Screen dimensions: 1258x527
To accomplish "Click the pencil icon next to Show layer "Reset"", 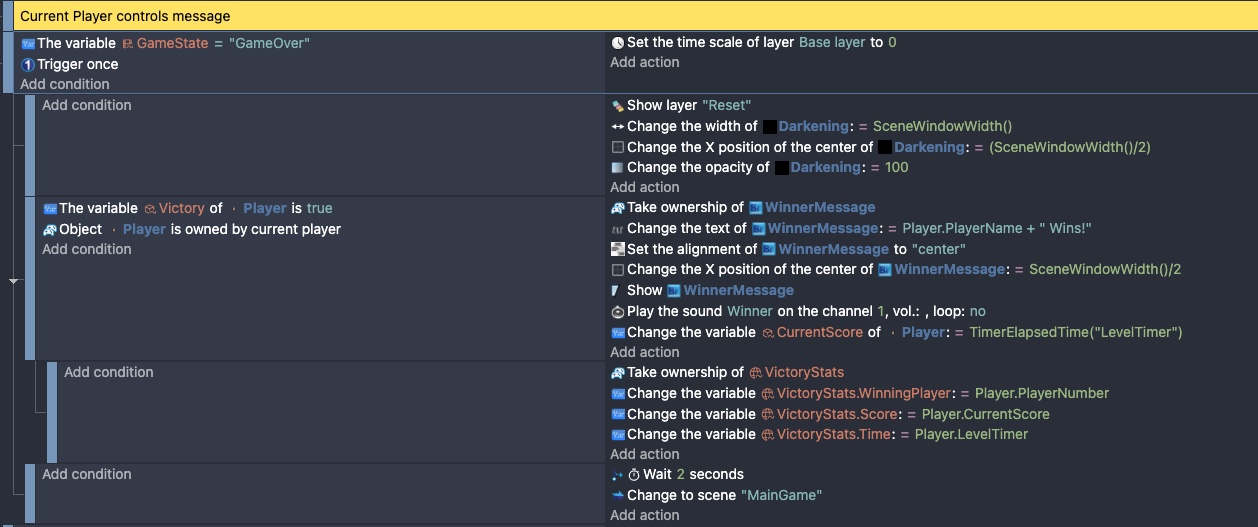I will click(618, 106).
